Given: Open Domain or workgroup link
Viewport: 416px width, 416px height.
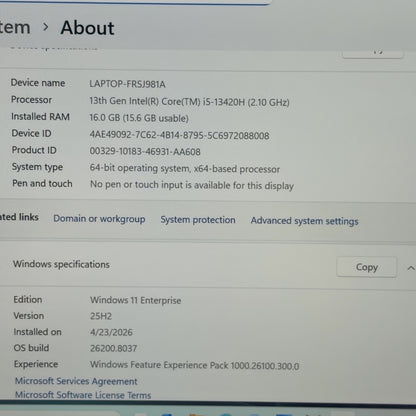Looking at the screenshot, I should [99, 219].
